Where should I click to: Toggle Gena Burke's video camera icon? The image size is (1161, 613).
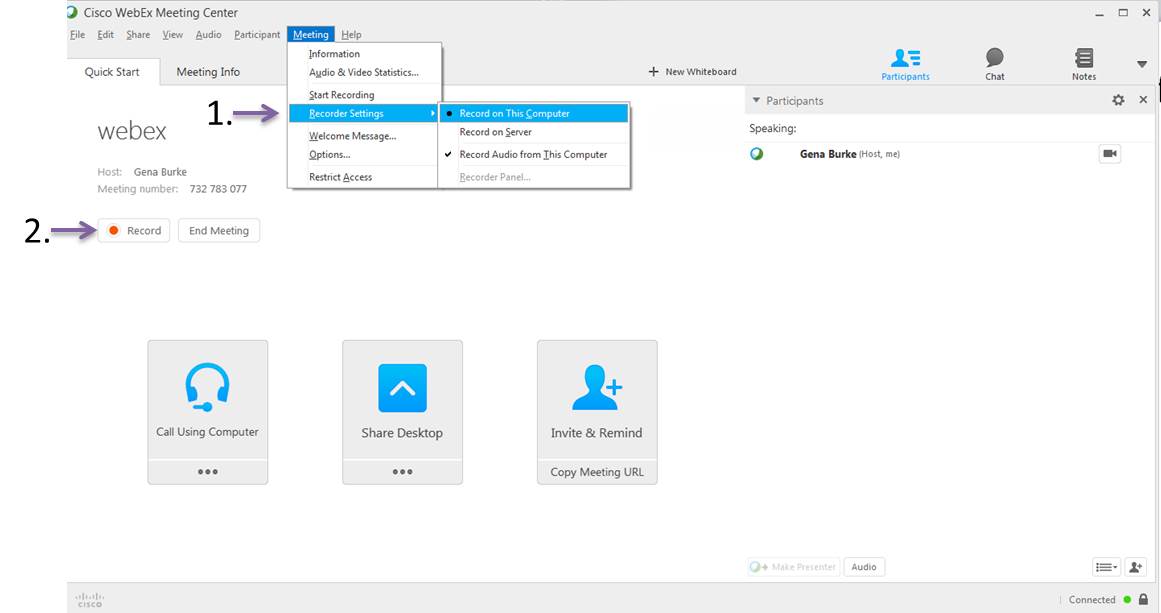1109,154
